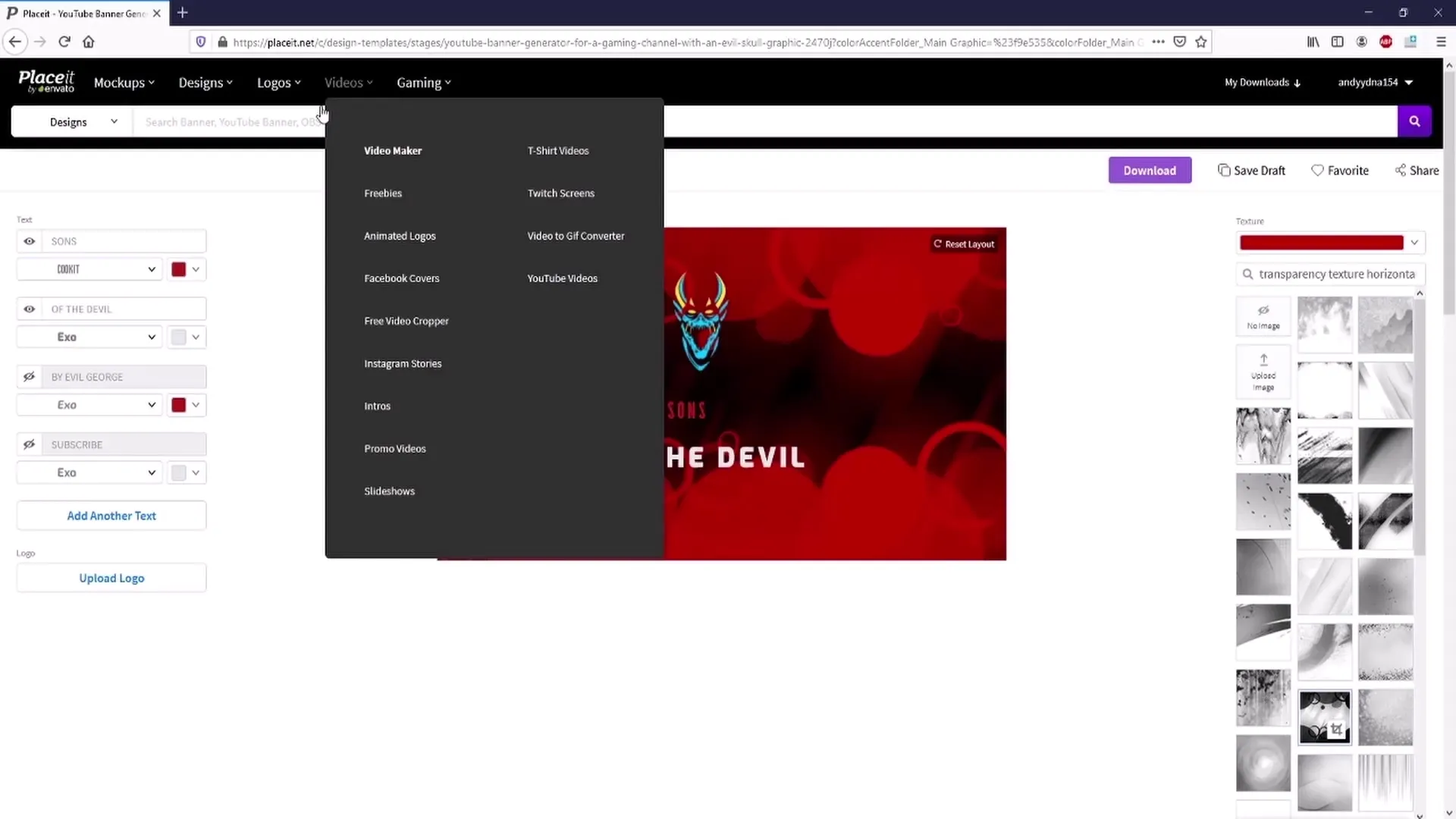Toggle visibility of OF THE DEVIL layer
Viewport: 1456px width, 819px height.
pos(29,308)
